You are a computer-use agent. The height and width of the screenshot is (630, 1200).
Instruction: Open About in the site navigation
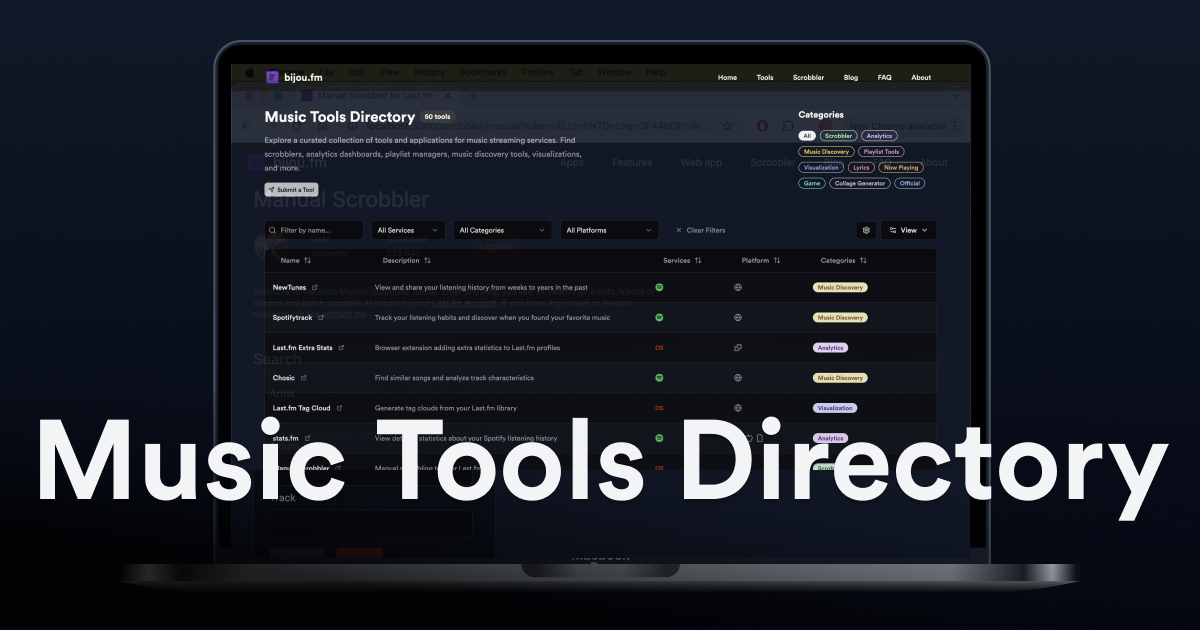(921, 77)
